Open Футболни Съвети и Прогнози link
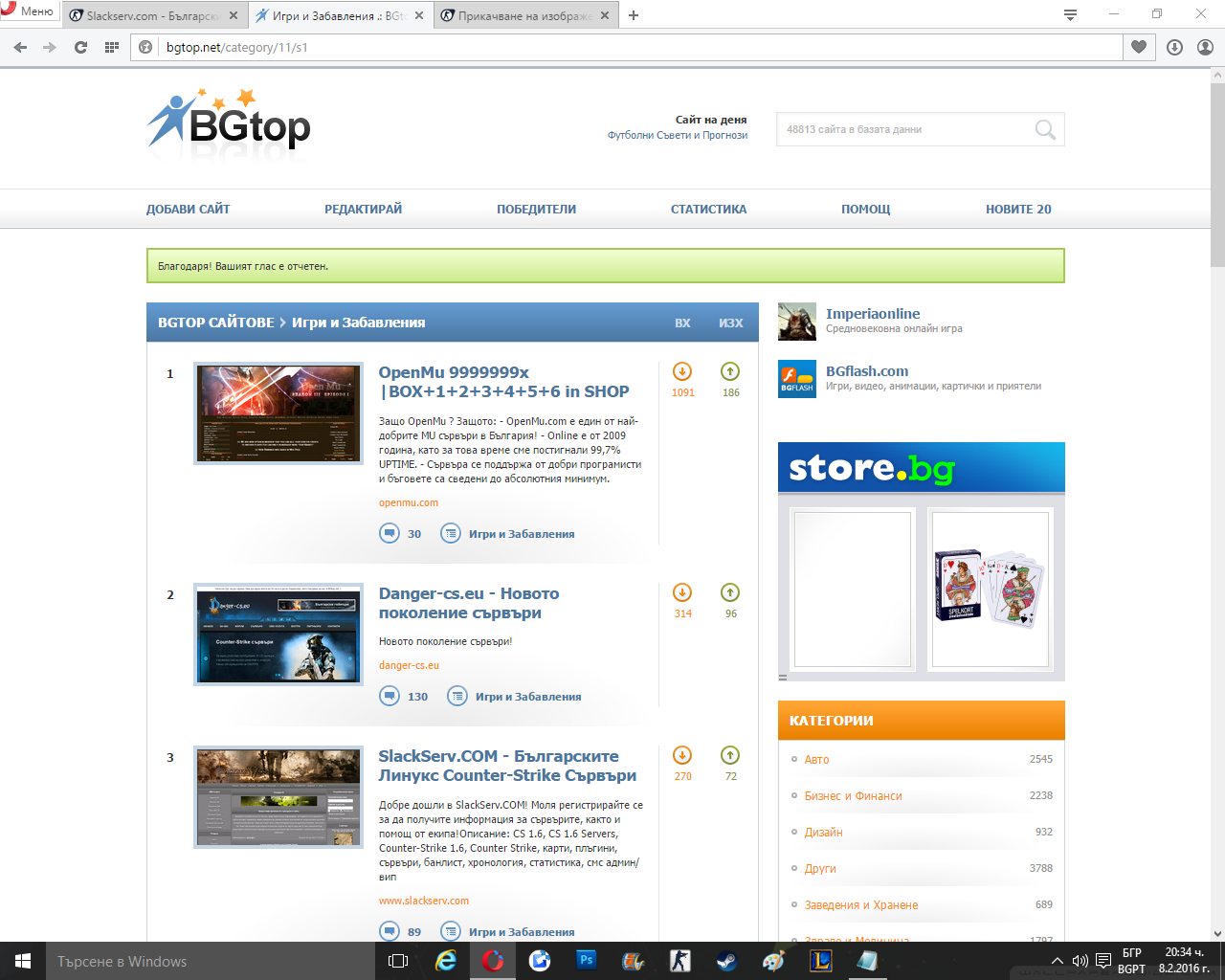1225x980 pixels. [x=678, y=135]
